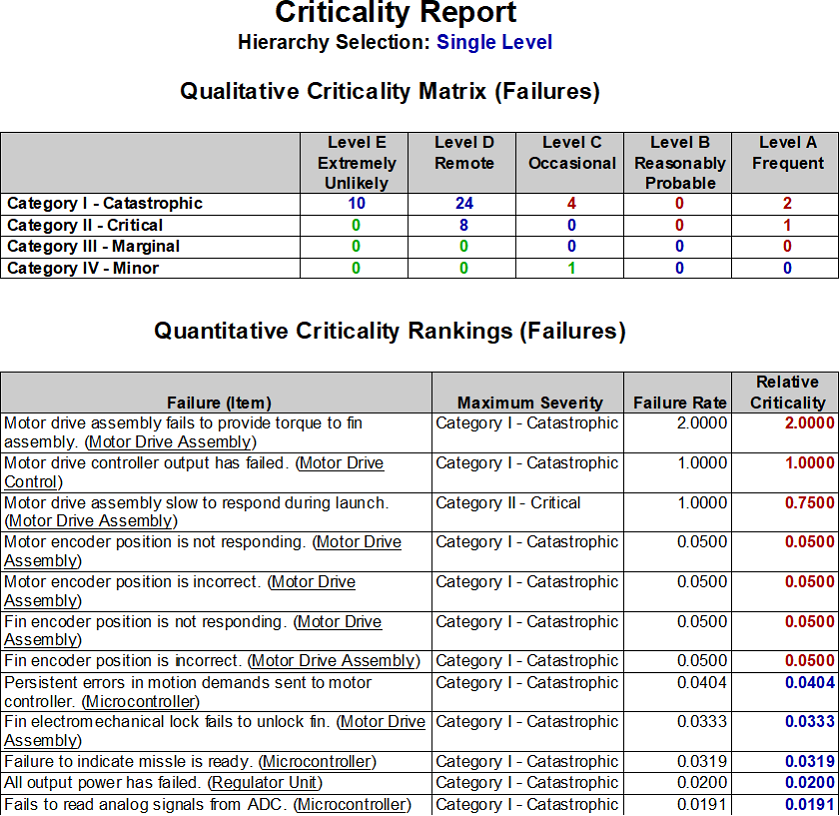Image resolution: width=840 pixels, height=816 pixels.
Task: Select the Catastrophic Level E count '10'
Action: [x=356, y=204]
